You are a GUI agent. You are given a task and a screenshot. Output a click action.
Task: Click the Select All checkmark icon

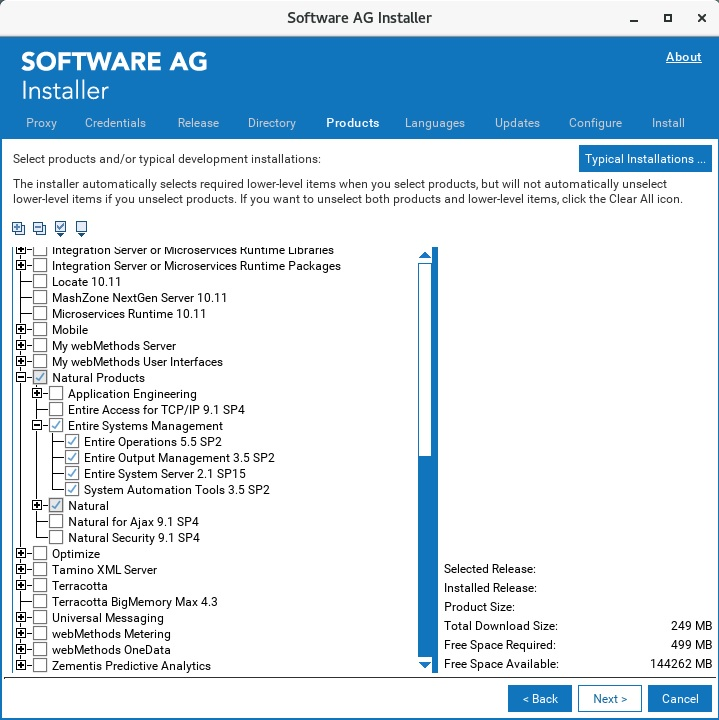(x=61, y=228)
